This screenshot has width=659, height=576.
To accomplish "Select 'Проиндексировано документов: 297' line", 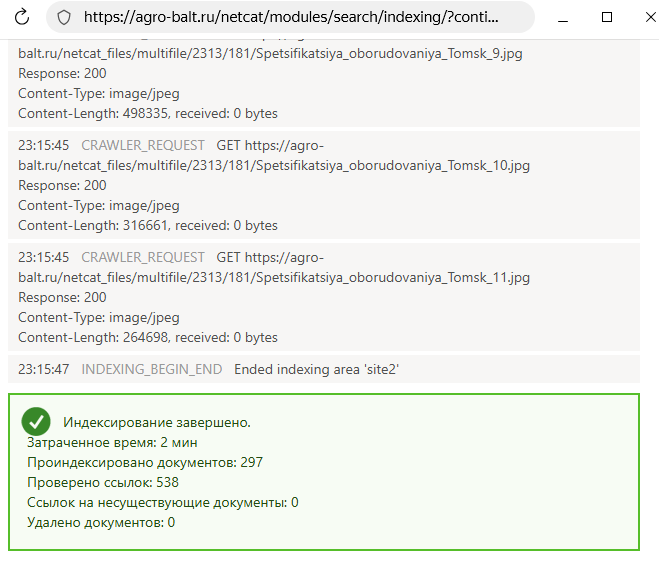I will tap(145, 463).
